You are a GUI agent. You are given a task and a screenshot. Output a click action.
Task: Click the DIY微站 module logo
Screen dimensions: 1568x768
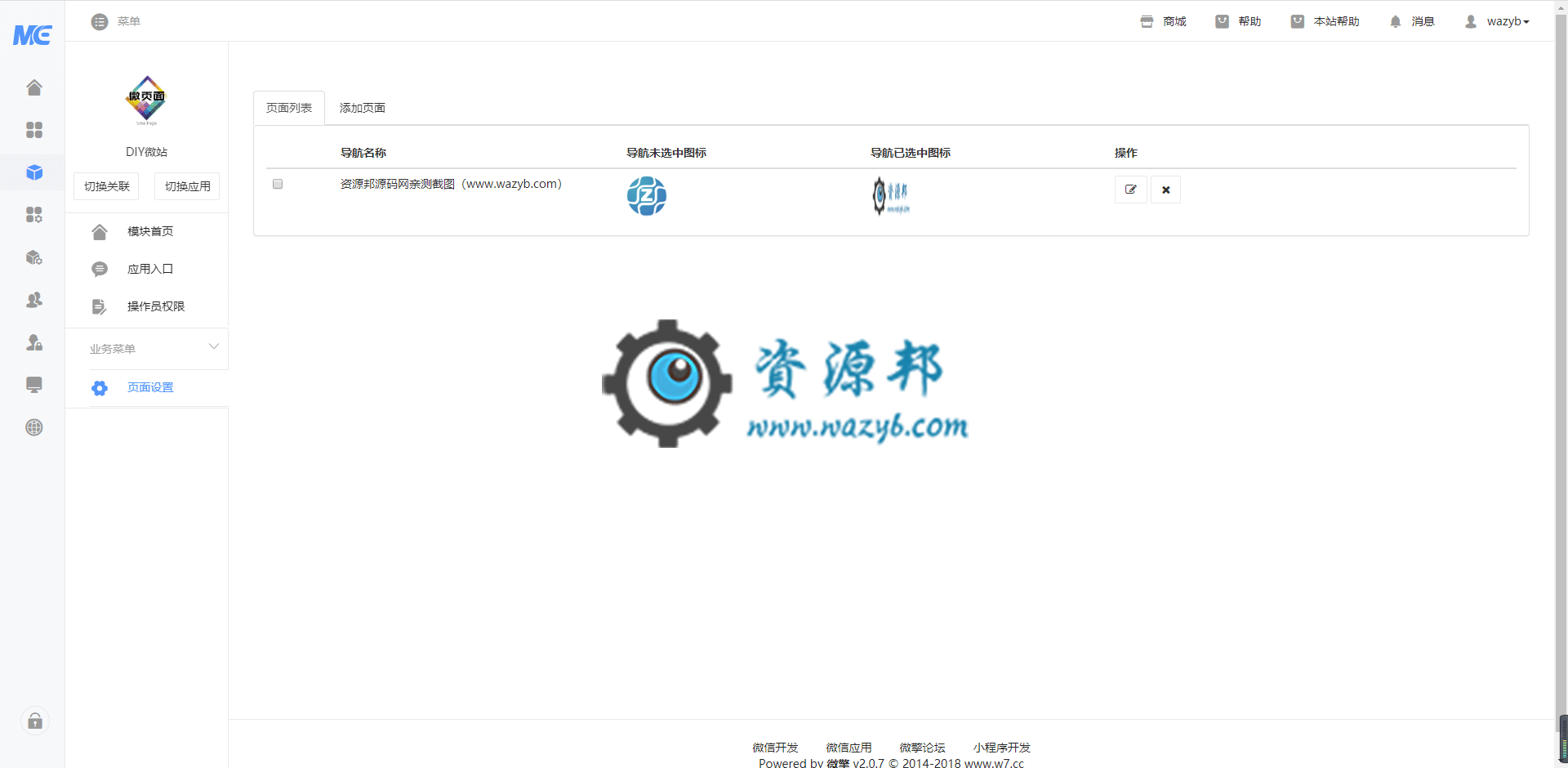click(146, 100)
